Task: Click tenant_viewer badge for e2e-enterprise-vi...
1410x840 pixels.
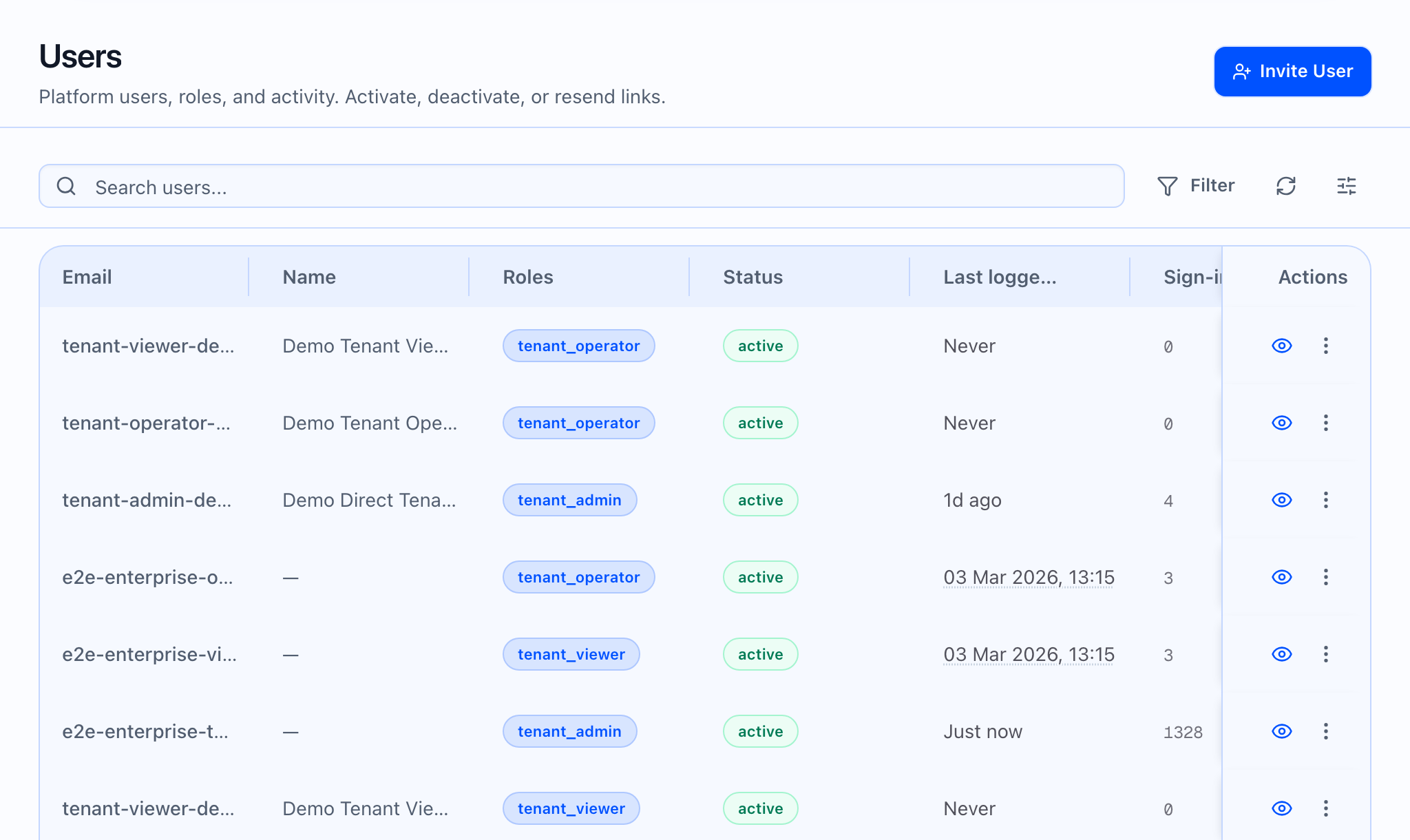Action: (x=571, y=654)
